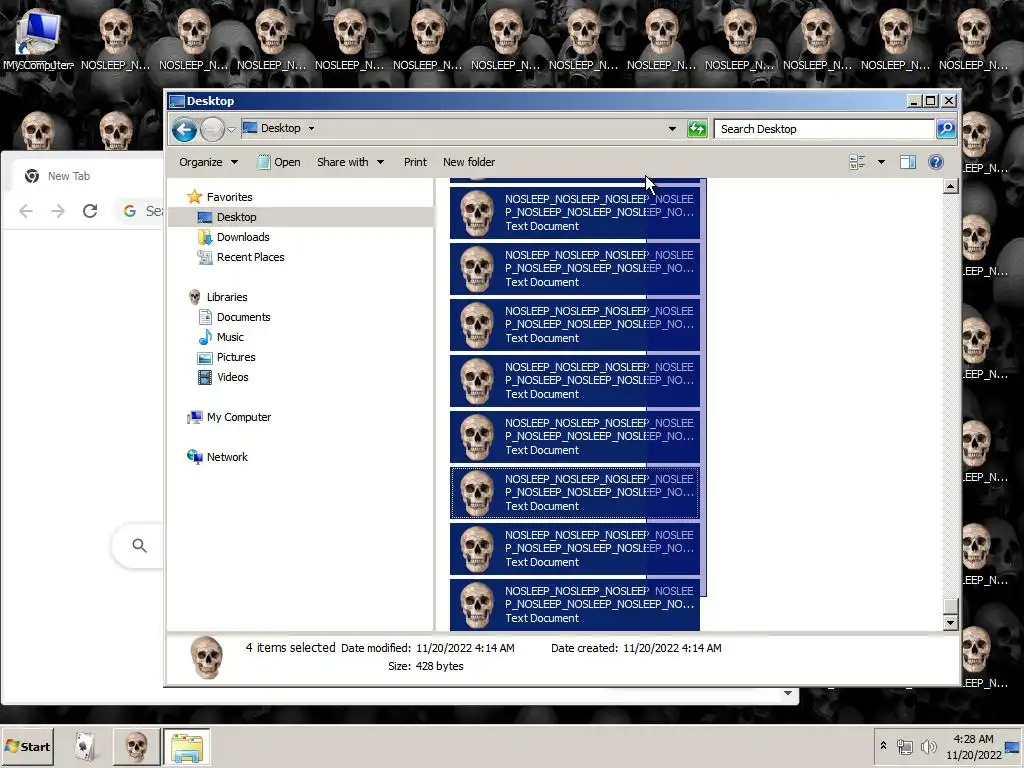Screen dimensions: 1024x768
Task: Open Music library
Action: pos(230,337)
